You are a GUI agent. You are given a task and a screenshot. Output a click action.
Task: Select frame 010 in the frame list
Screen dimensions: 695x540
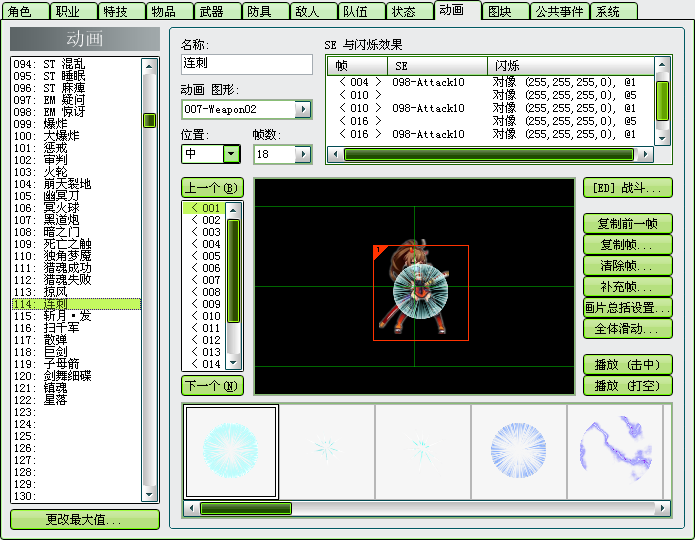(x=204, y=316)
